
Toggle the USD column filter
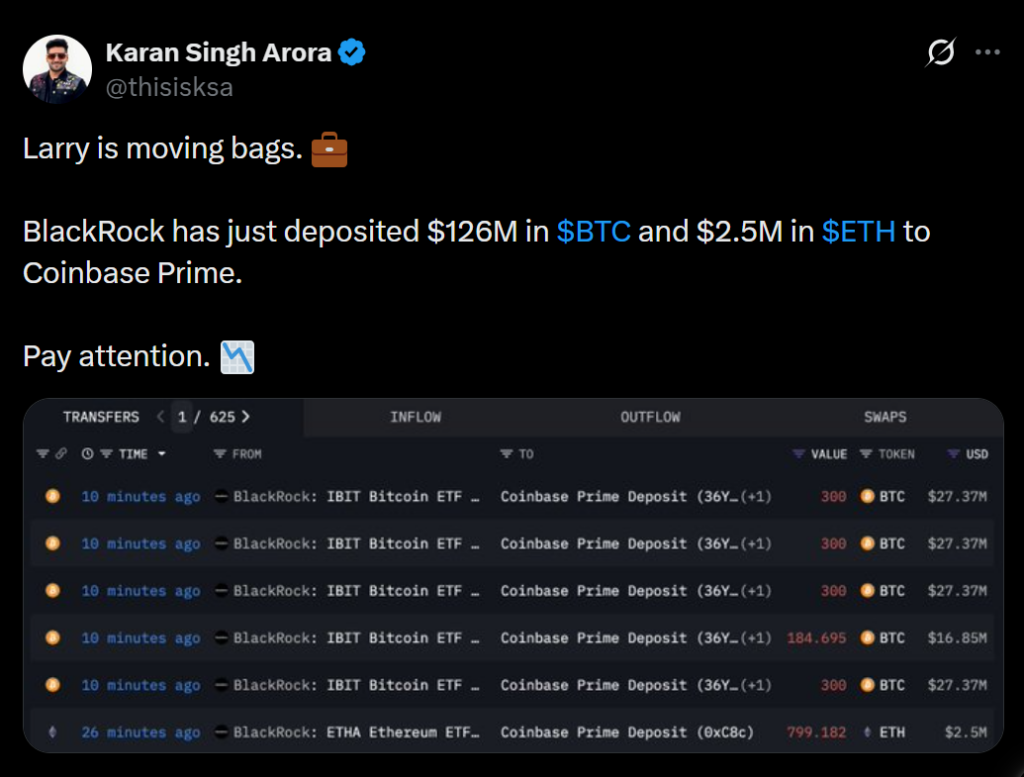(953, 454)
